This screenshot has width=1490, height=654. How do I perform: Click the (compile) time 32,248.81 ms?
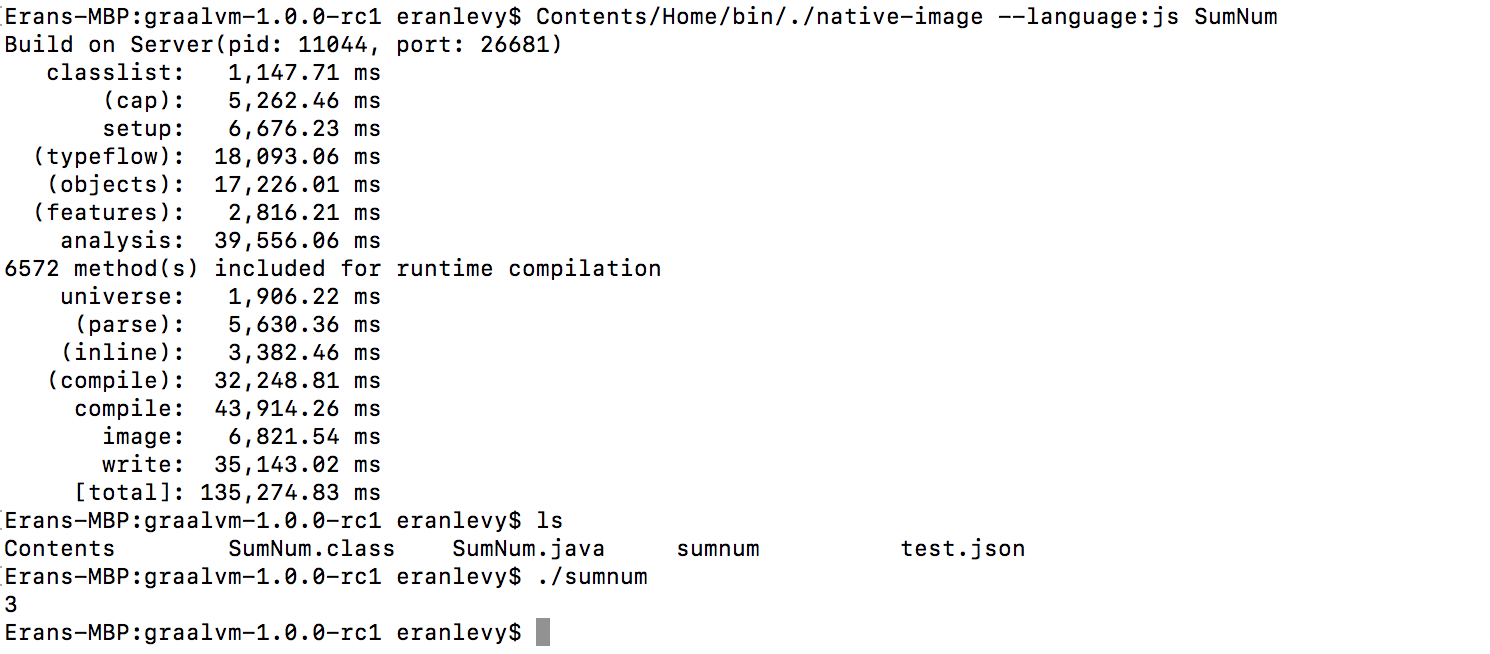(297, 380)
